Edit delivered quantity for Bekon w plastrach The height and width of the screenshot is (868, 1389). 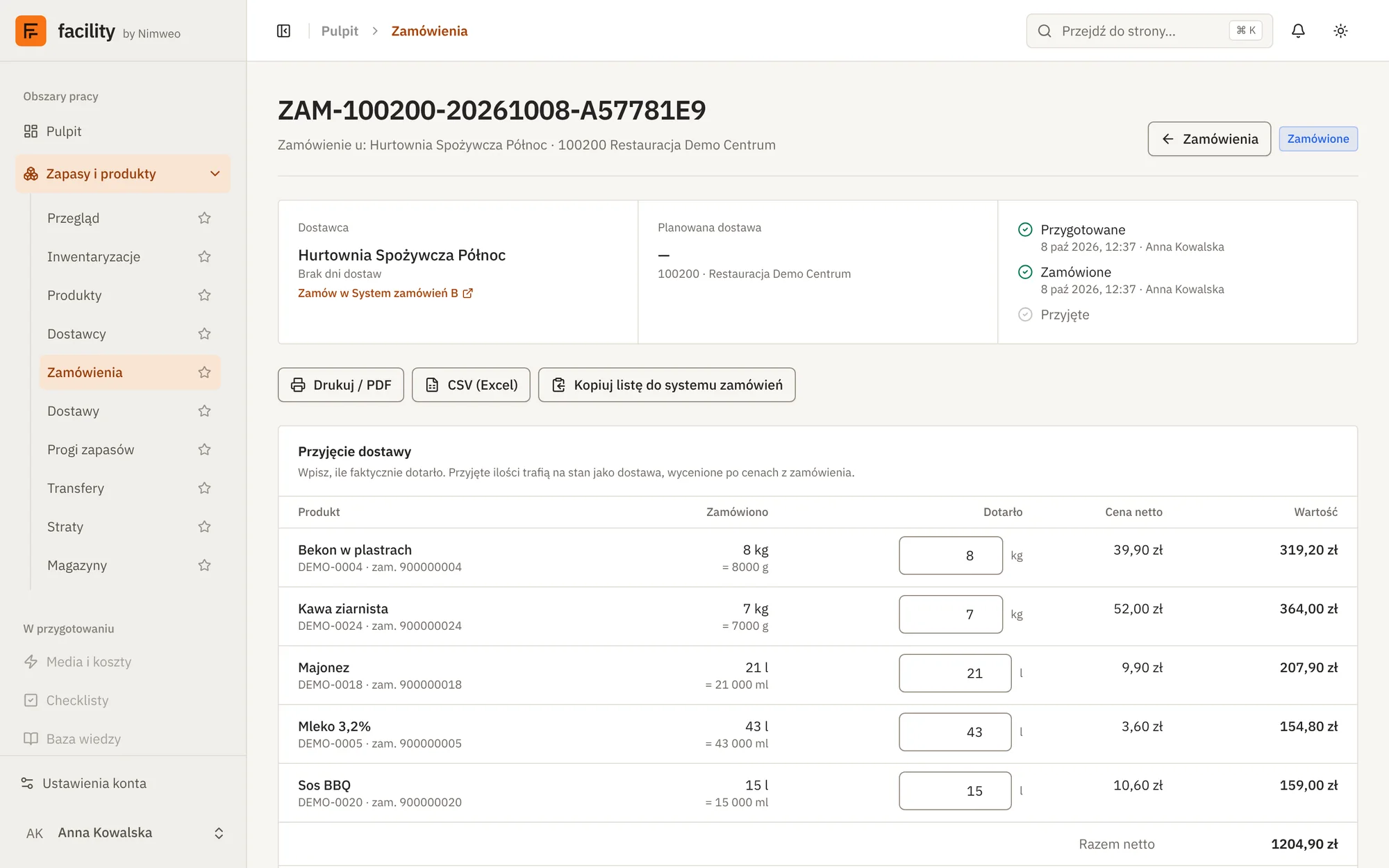pos(951,556)
